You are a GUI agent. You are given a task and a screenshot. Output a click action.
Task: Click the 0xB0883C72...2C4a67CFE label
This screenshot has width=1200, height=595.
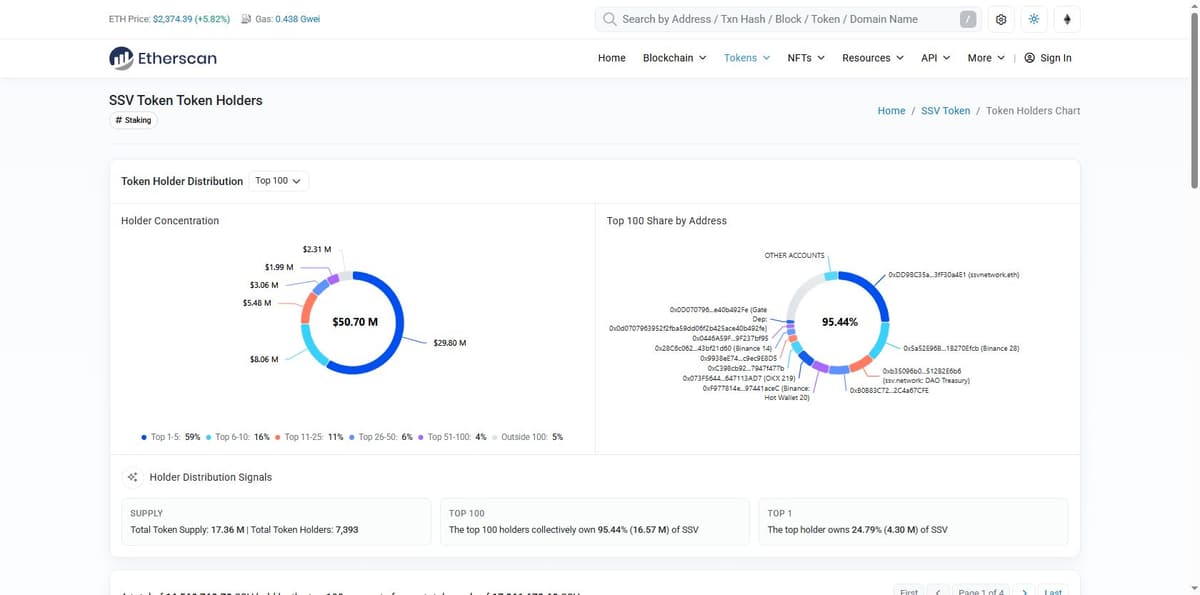tap(889, 391)
